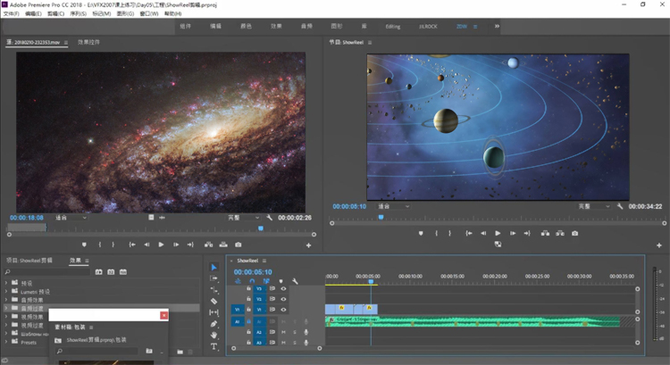This screenshot has width=670, height=365.
Task: Open Source monitor zoom level dropdown
Action: click(x=71, y=218)
